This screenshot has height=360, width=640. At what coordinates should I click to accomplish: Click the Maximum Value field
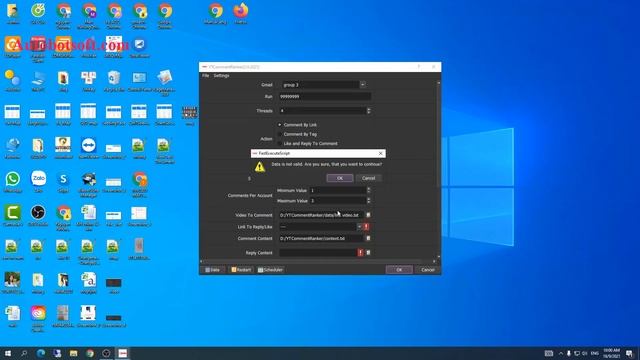pos(338,201)
